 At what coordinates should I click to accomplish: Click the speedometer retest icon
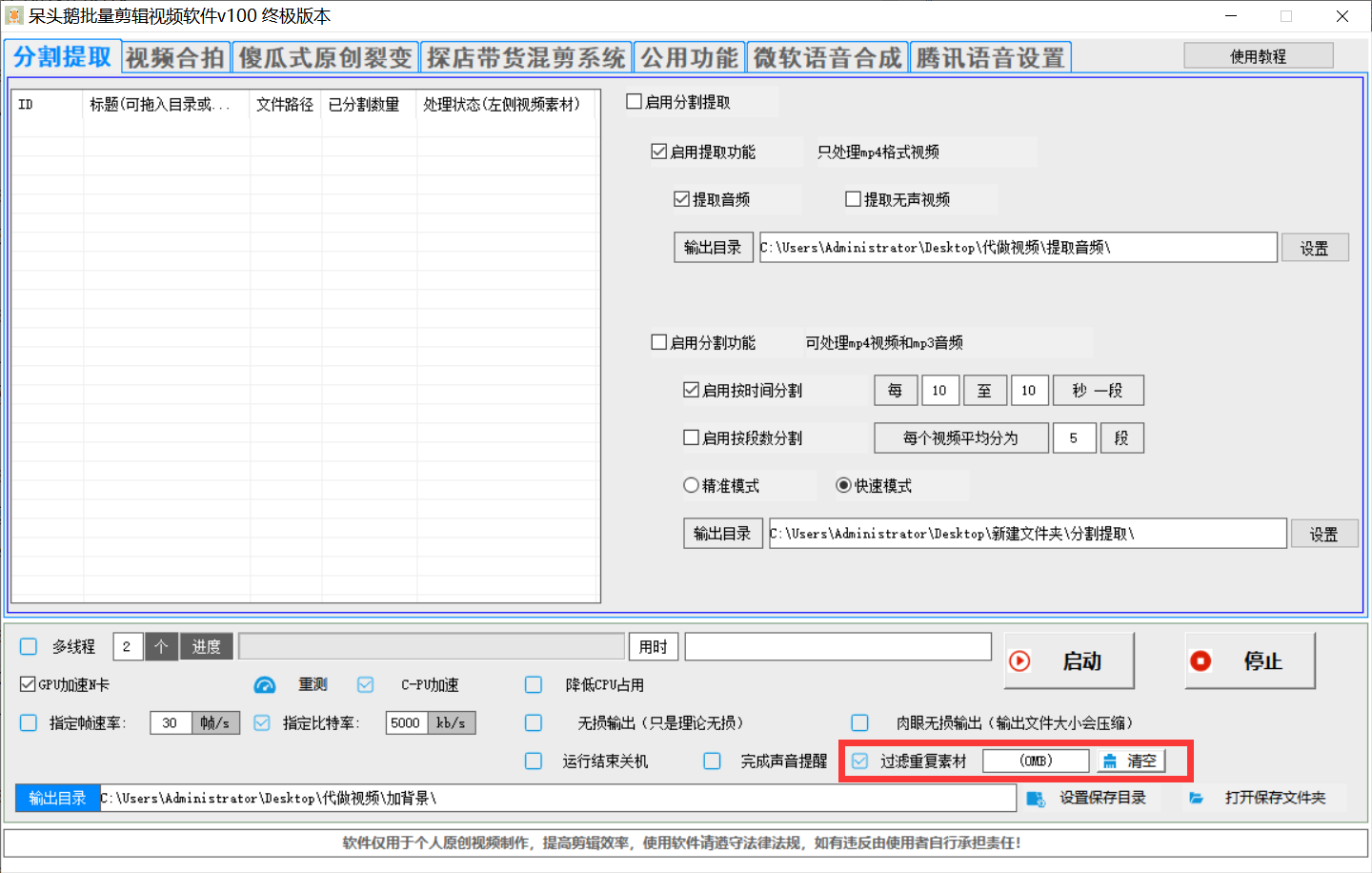point(265,685)
